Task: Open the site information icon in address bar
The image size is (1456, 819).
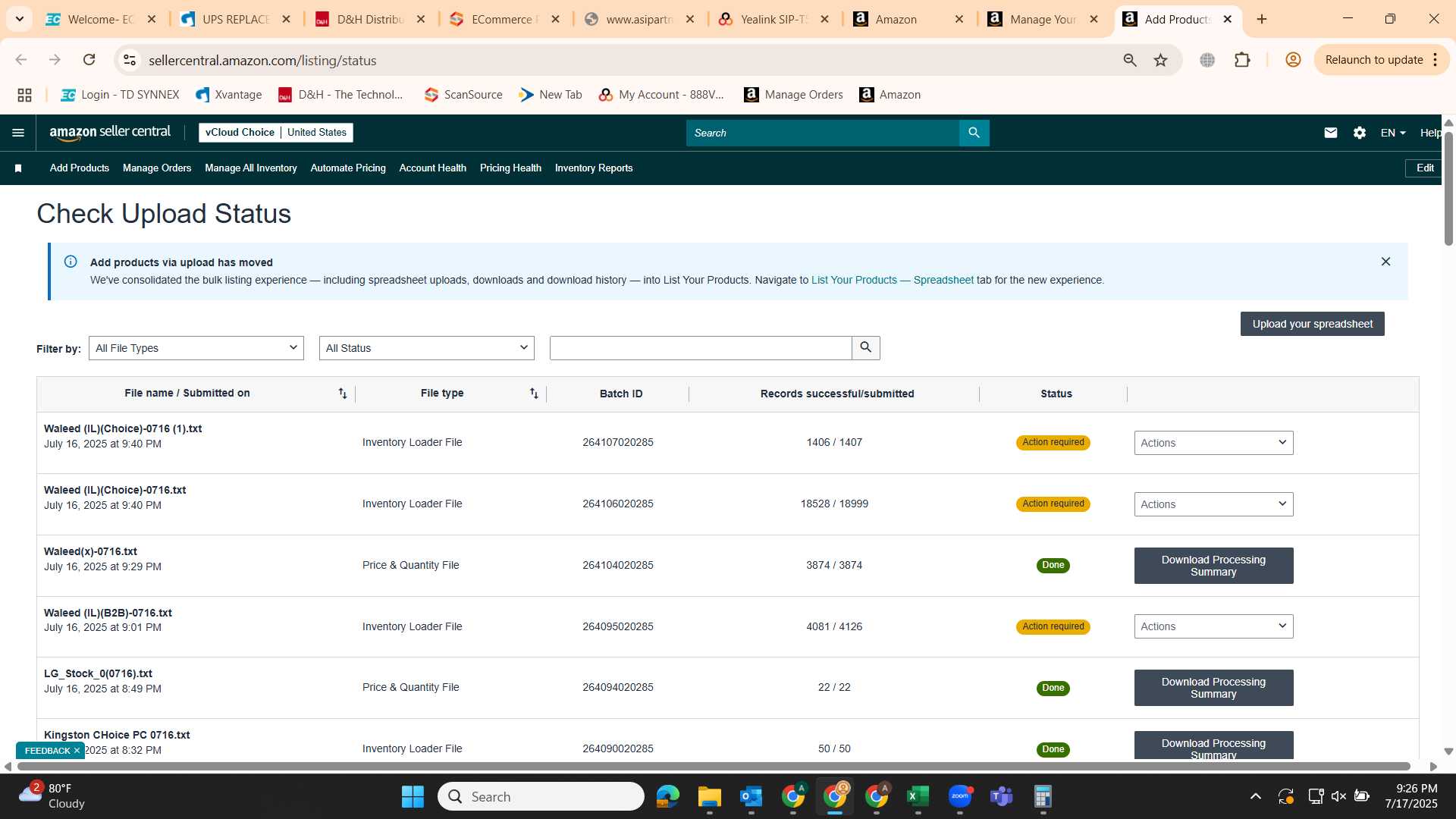Action: (130, 60)
